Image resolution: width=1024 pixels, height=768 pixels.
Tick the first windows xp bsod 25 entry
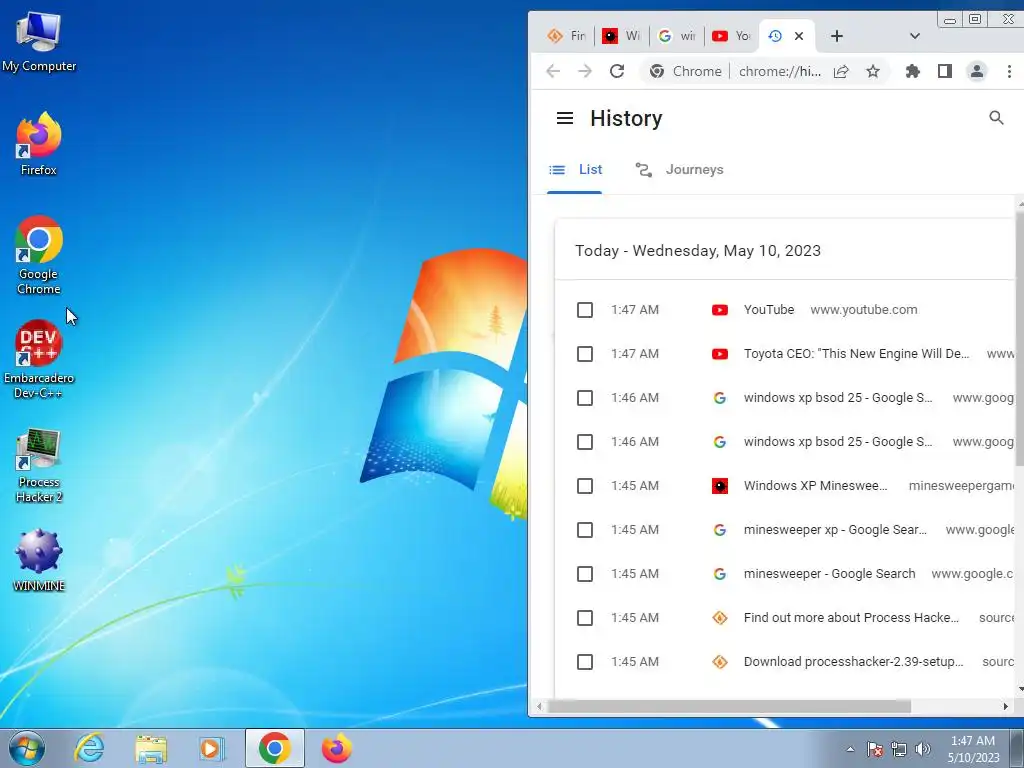584,398
